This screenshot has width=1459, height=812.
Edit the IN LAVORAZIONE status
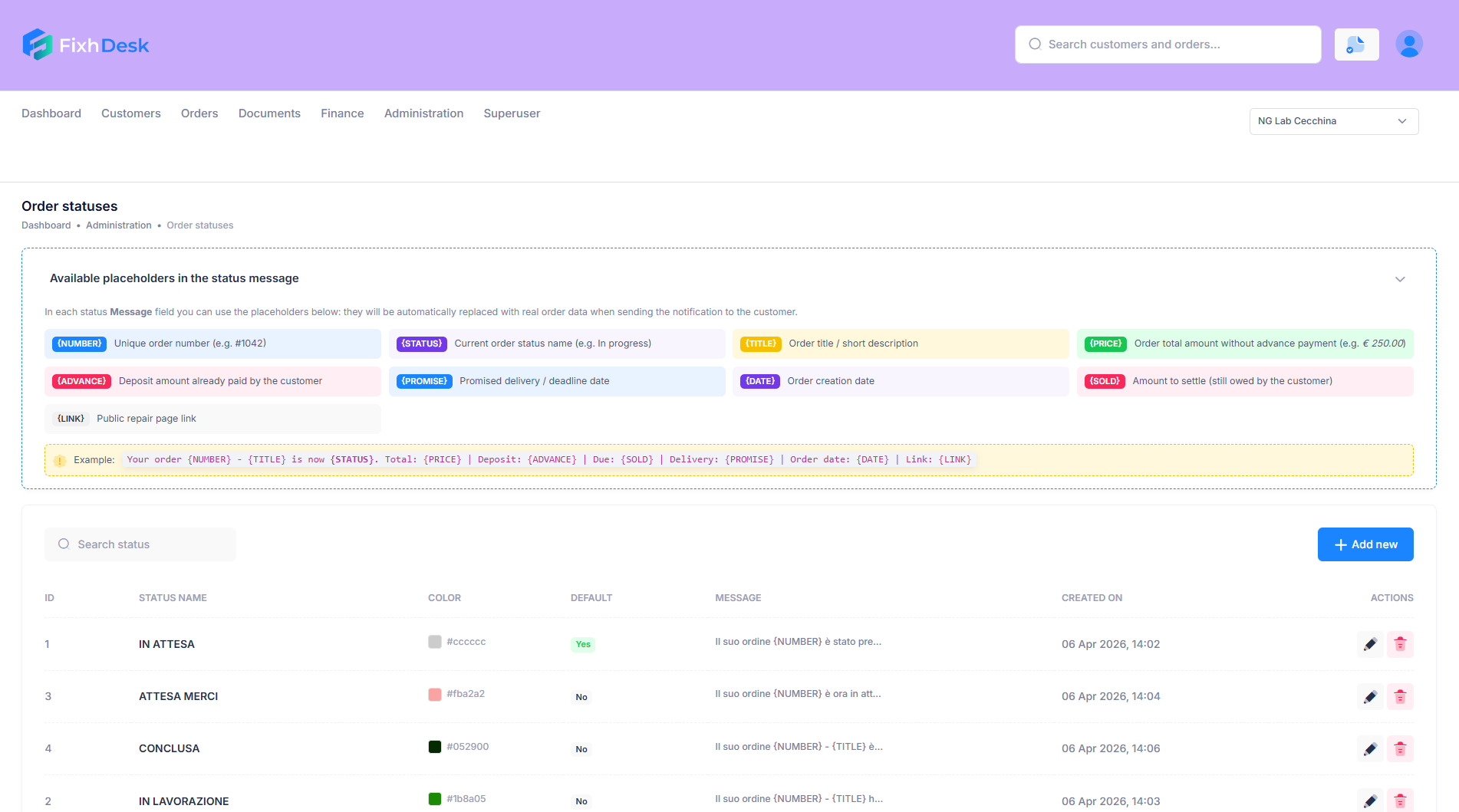tap(1370, 800)
